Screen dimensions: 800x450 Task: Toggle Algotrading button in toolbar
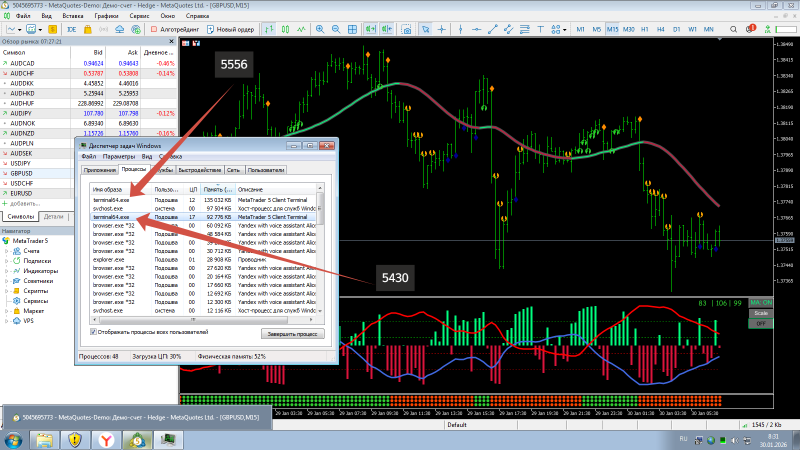click(174, 30)
